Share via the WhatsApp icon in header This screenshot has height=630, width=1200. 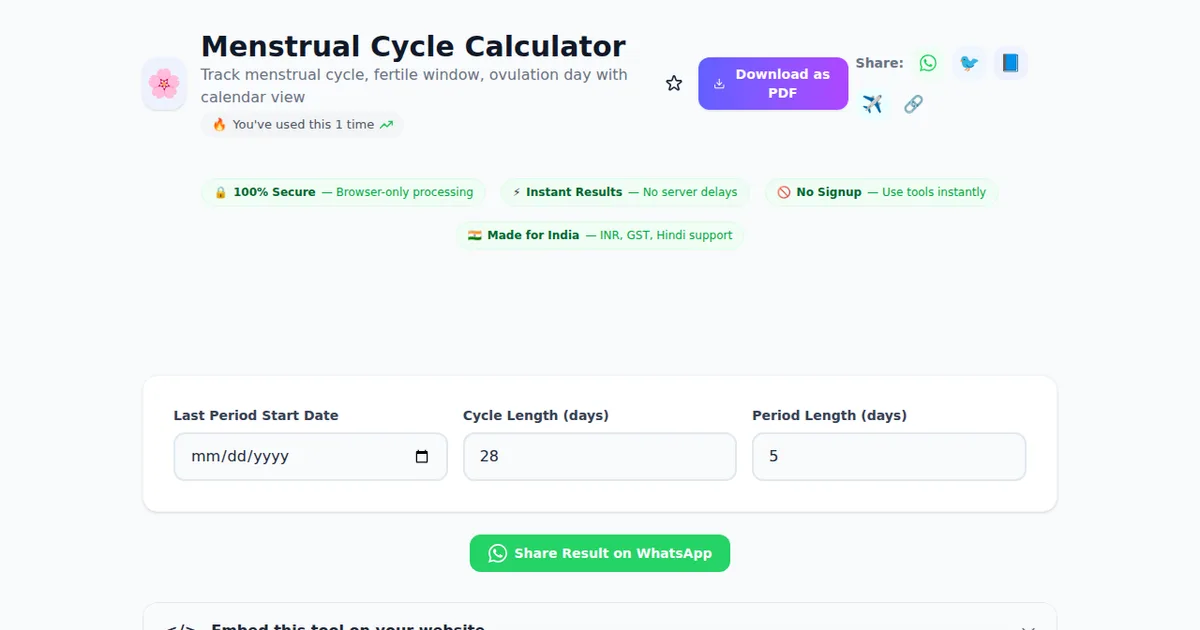(928, 63)
